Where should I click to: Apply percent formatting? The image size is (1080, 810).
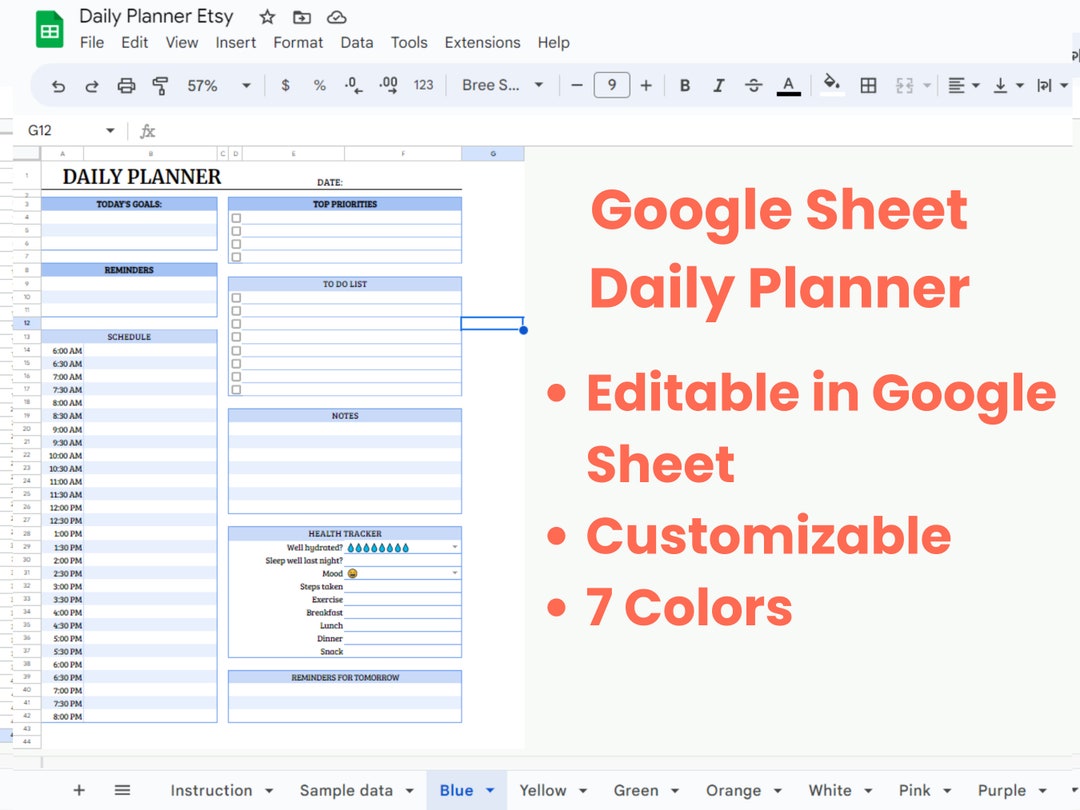[x=319, y=85]
